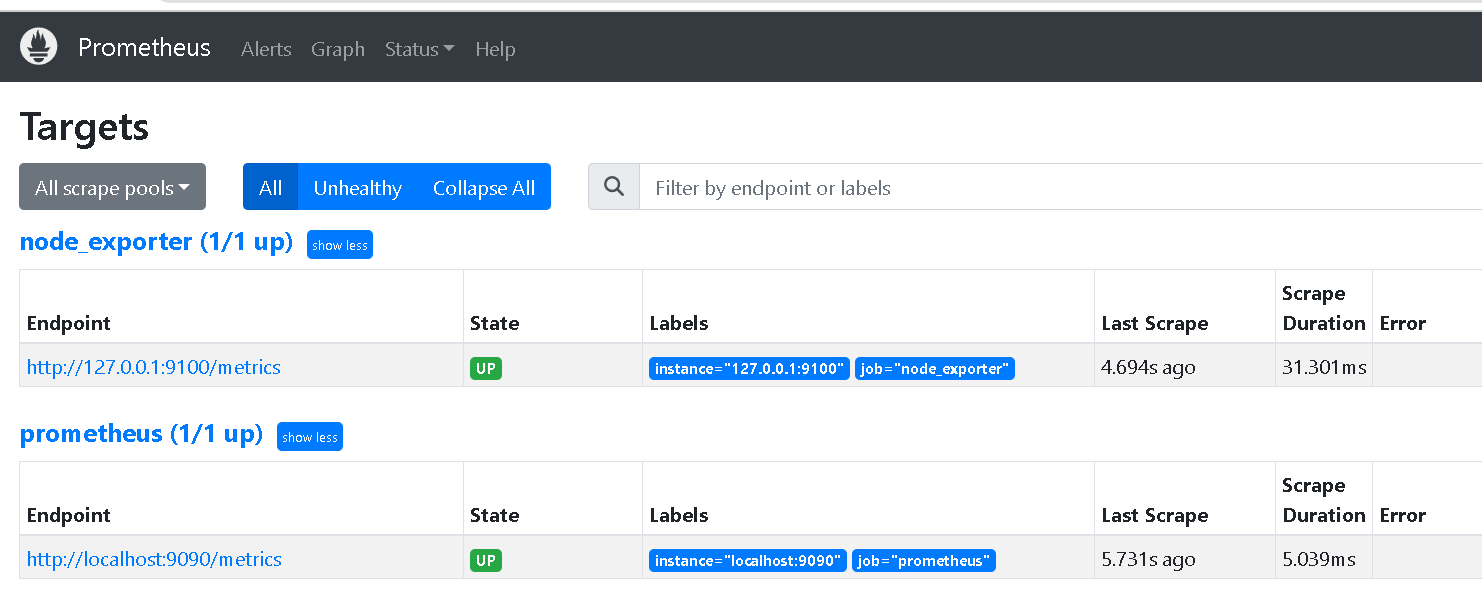This screenshot has width=1482, height=615.
Task: Toggle the Unhealthy targets filter
Action: 357,187
